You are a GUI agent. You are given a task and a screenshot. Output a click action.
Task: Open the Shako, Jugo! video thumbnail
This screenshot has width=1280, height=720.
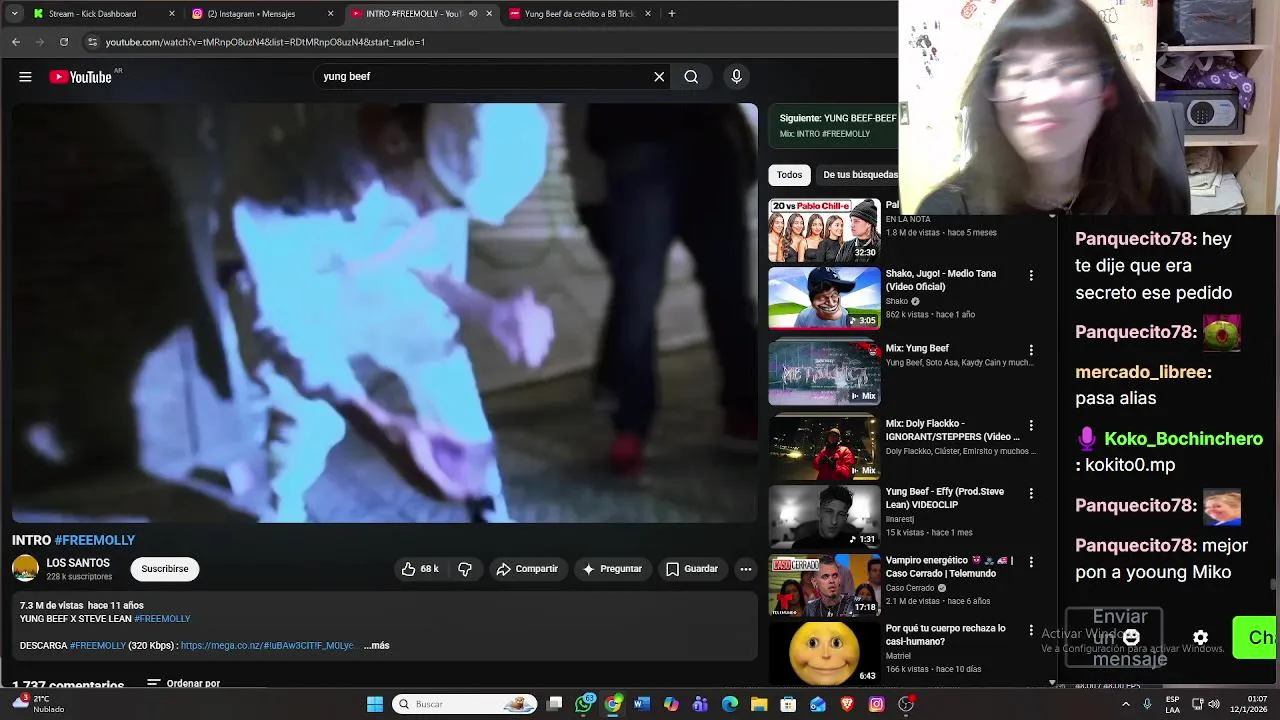824,298
